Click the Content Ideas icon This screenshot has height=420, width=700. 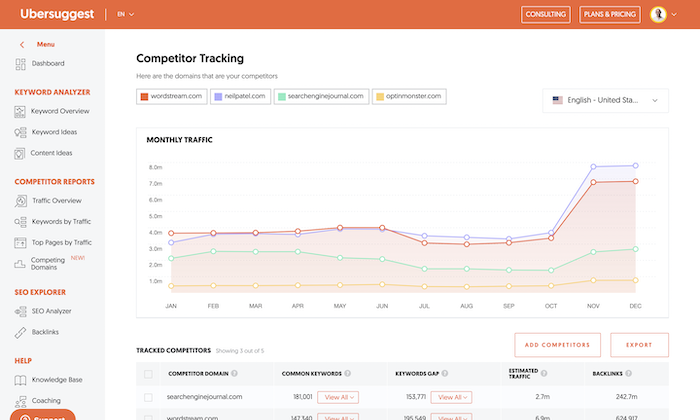click(20, 154)
